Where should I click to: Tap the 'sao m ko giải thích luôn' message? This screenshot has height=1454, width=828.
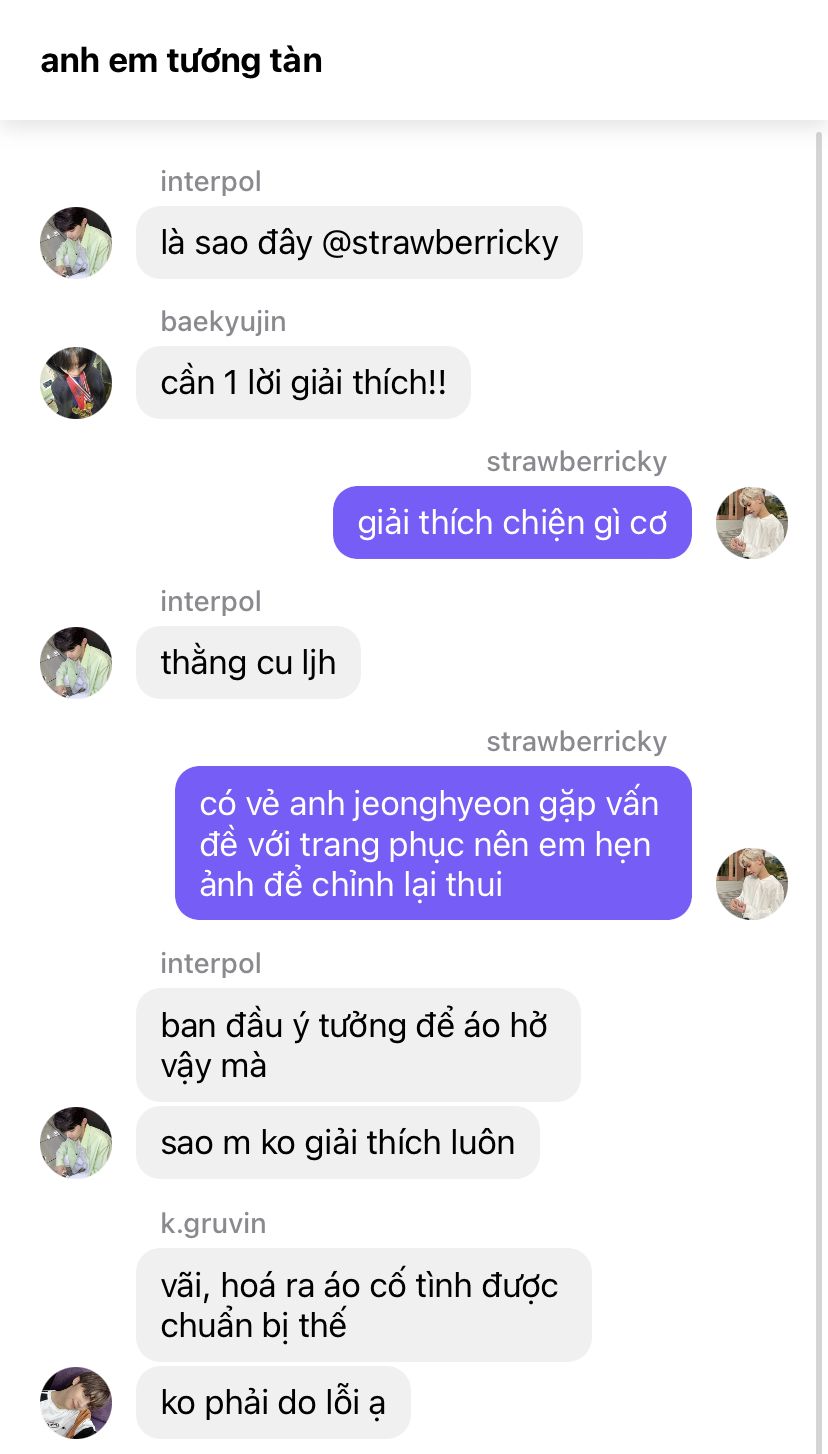click(x=338, y=1142)
